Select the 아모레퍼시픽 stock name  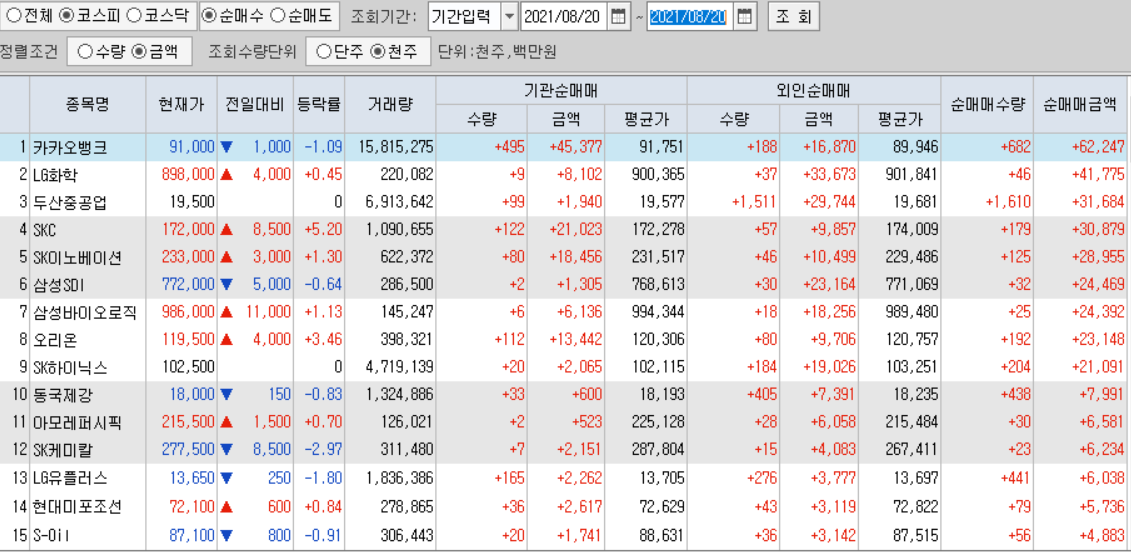77,422
